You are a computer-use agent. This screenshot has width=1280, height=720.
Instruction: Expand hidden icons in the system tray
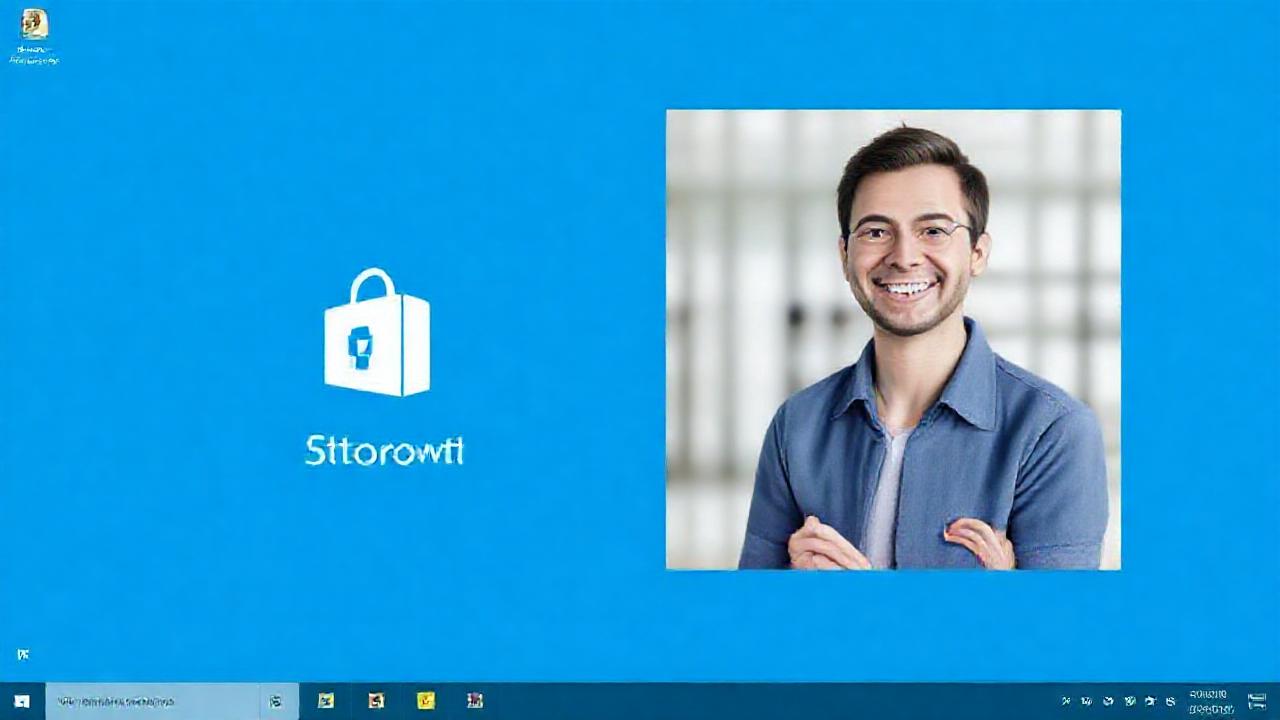tap(1068, 701)
